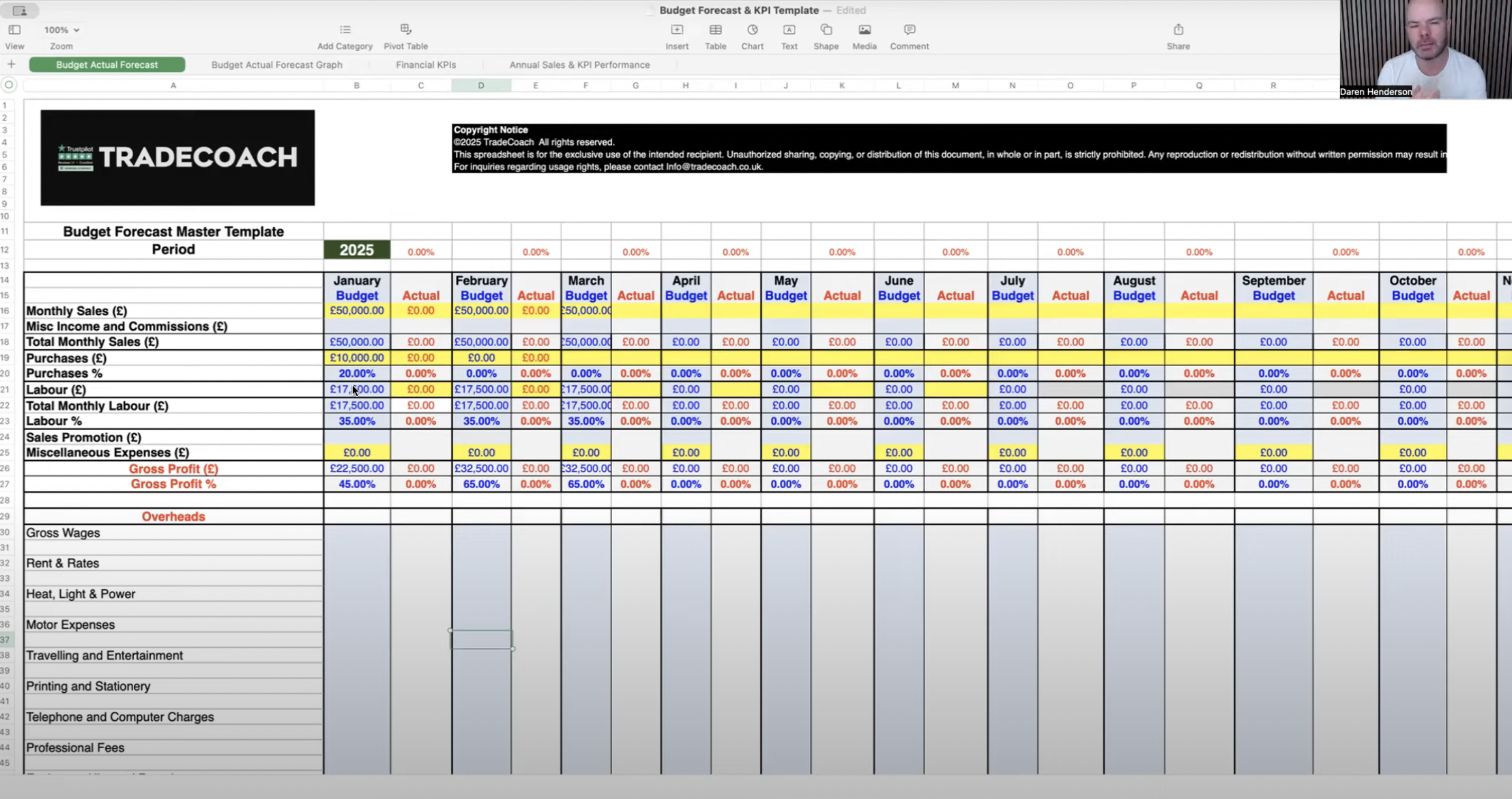The width and height of the screenshot is (1512, 799).
Task: Open the View sidebar options icon
Action: 15,30
